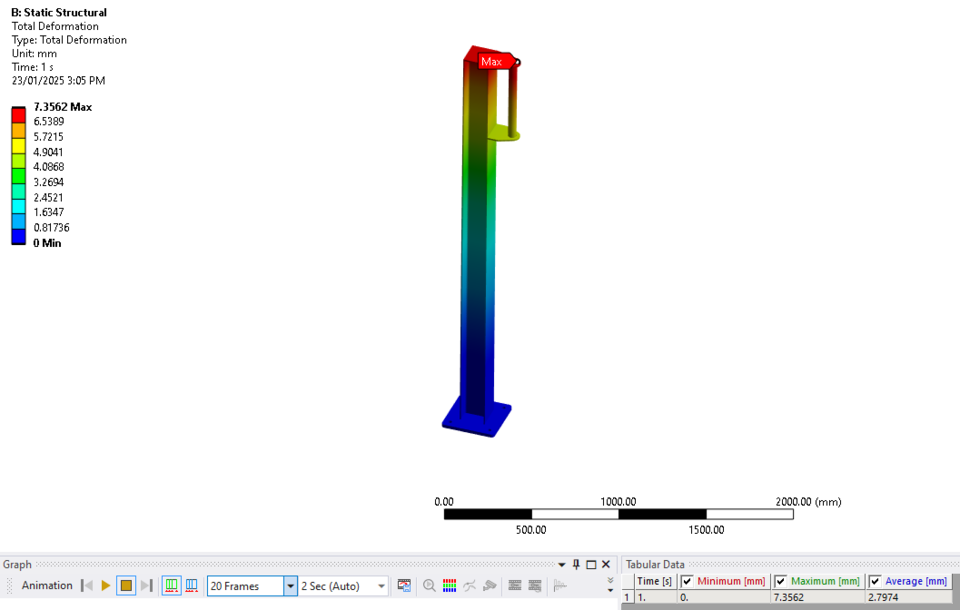Uncheck the Minimum [mm] column checkbox
Viewport: 960px width, 610px height.
pos(685,581)
